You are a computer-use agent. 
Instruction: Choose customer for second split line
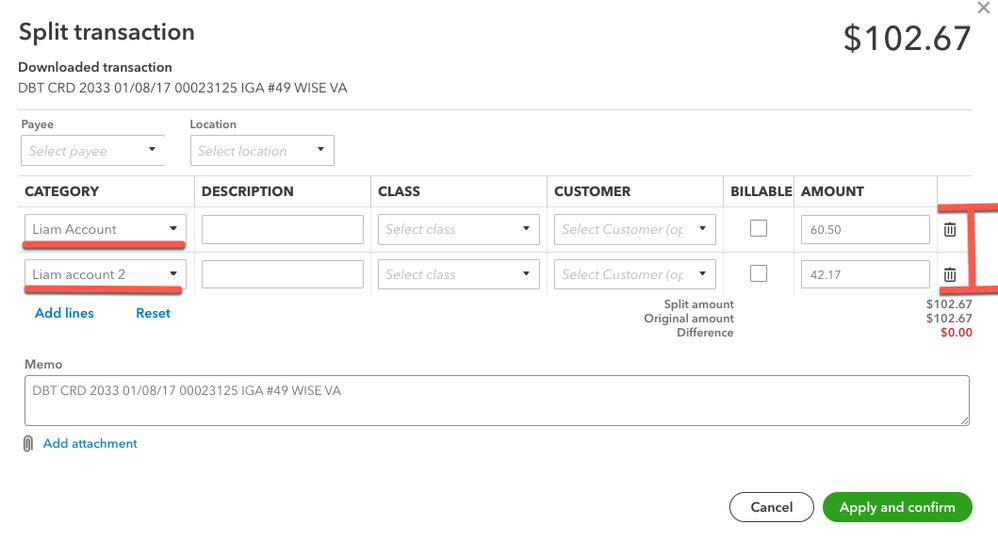click(x=635, y=274)
